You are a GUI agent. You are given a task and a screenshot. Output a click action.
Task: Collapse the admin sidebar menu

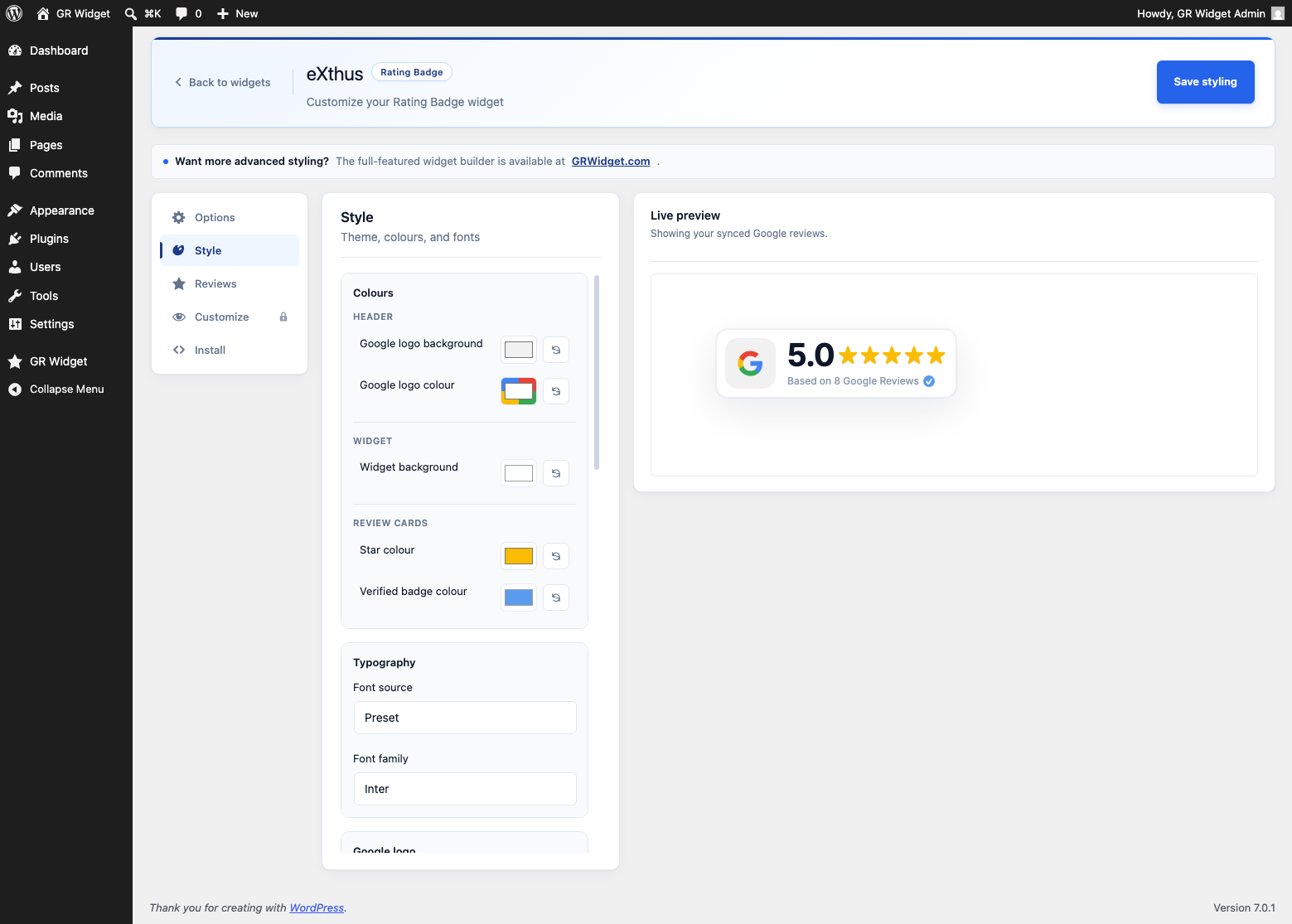pos(66,389)
